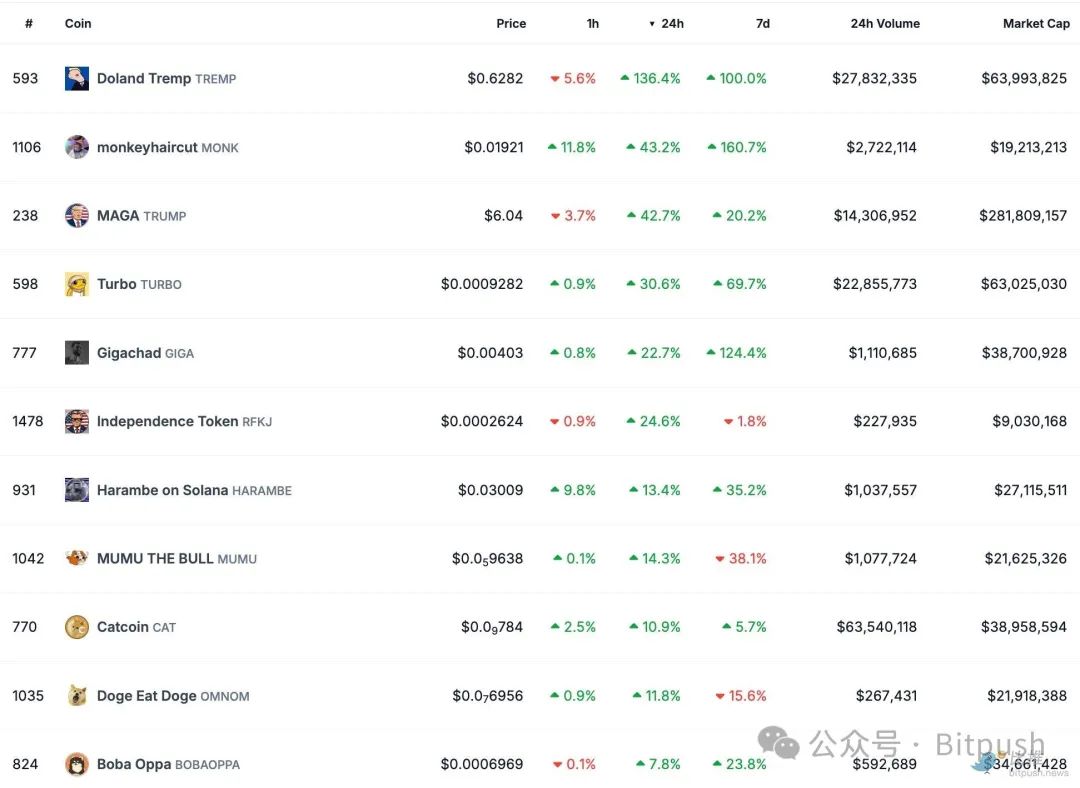Click the Harambe on Solana logo

76,490
